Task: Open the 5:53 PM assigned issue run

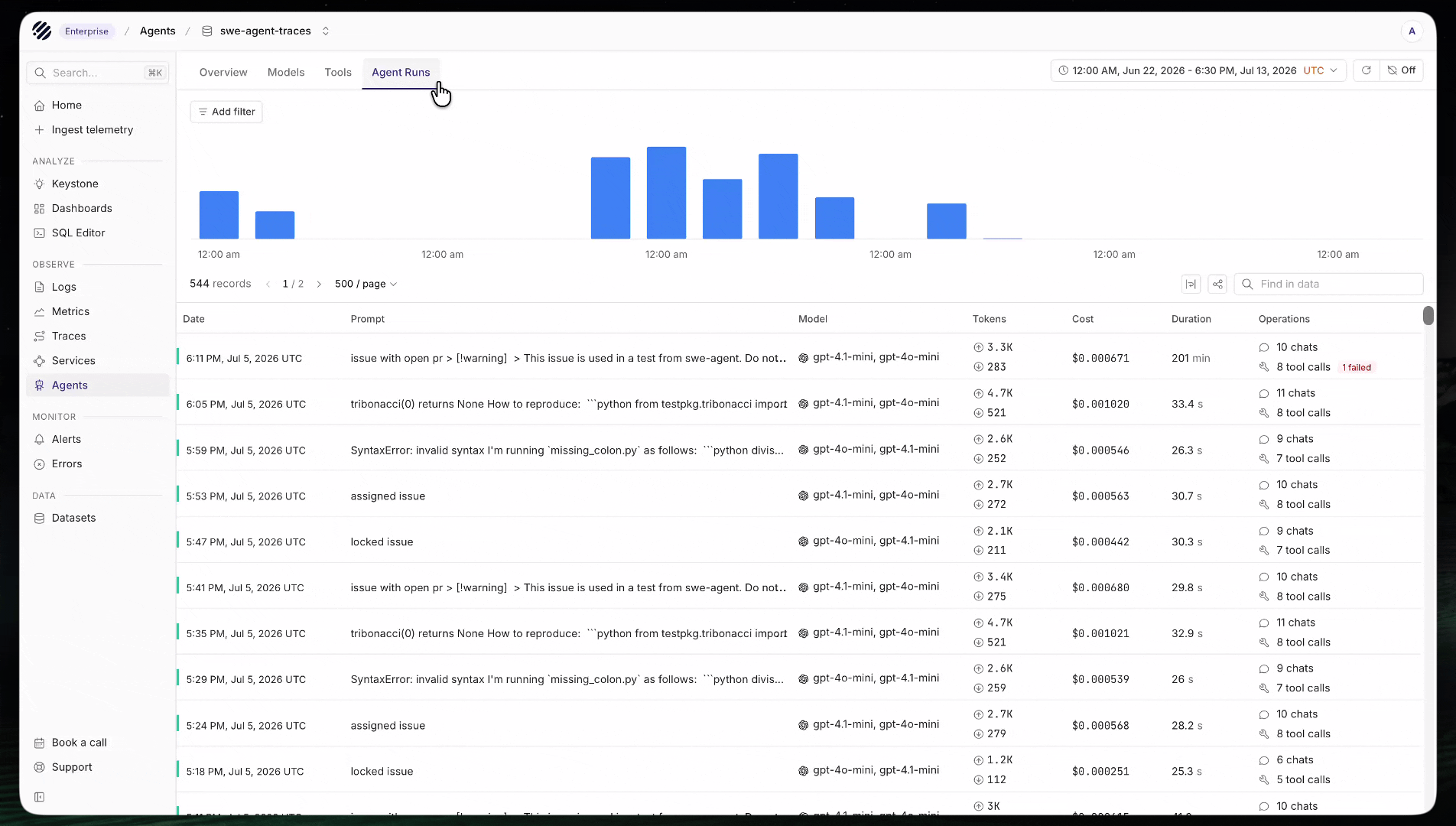Action: 799,495
